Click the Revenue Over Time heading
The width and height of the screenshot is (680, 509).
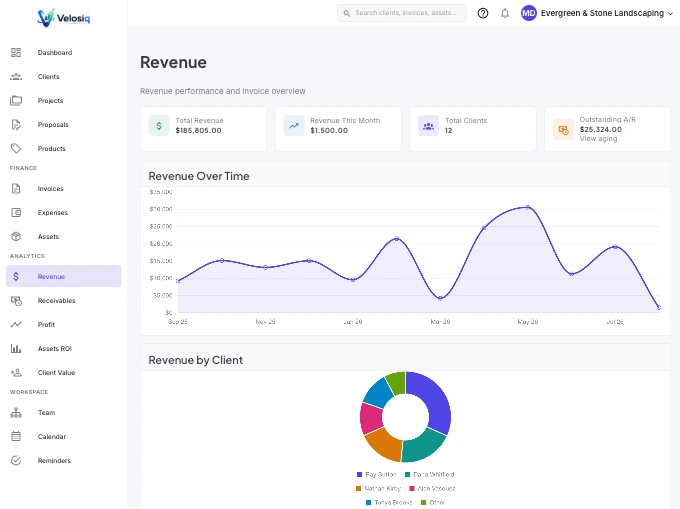click(x=199, y=176)
